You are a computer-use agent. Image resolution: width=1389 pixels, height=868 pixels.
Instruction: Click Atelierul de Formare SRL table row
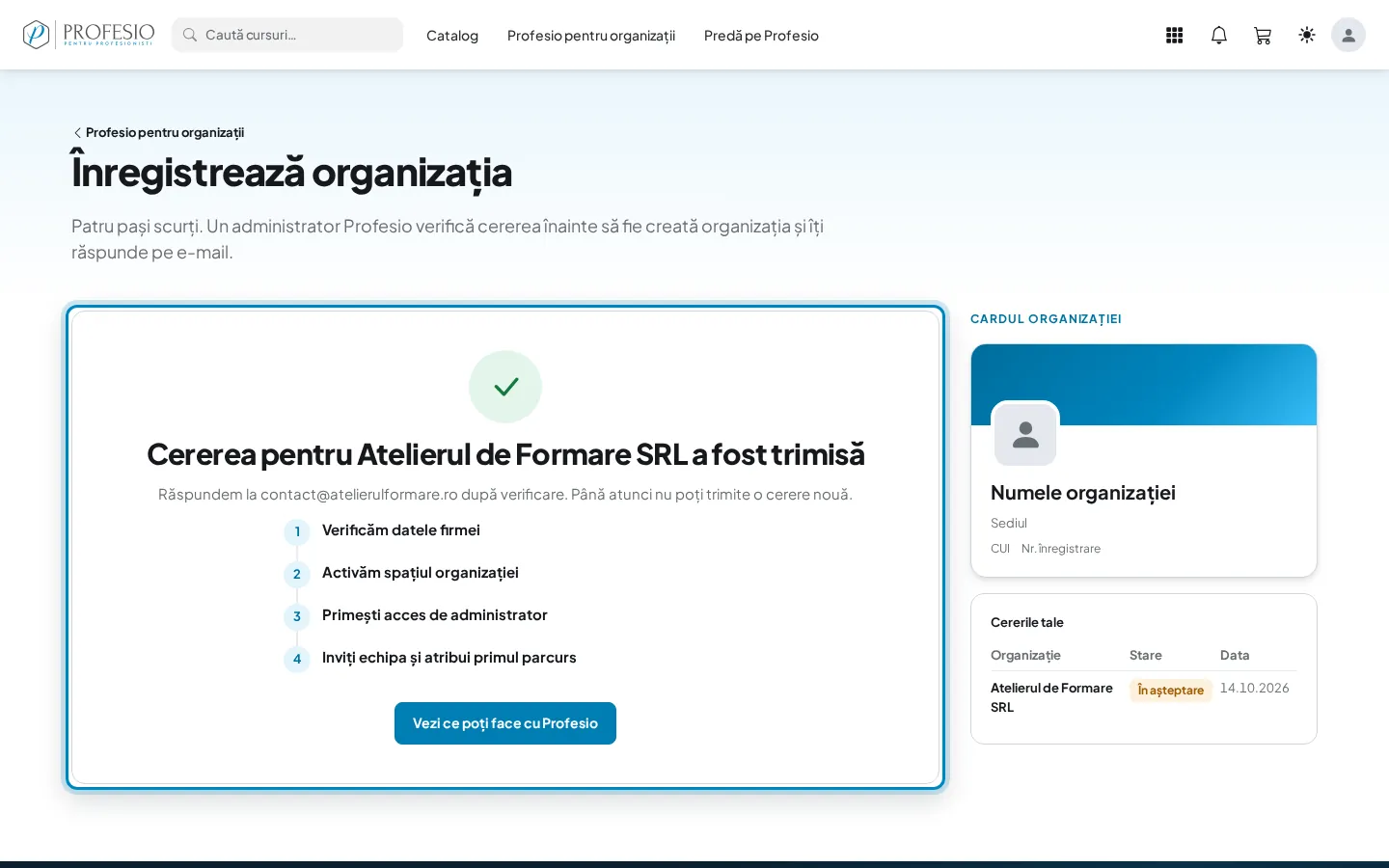(1143, 697)
